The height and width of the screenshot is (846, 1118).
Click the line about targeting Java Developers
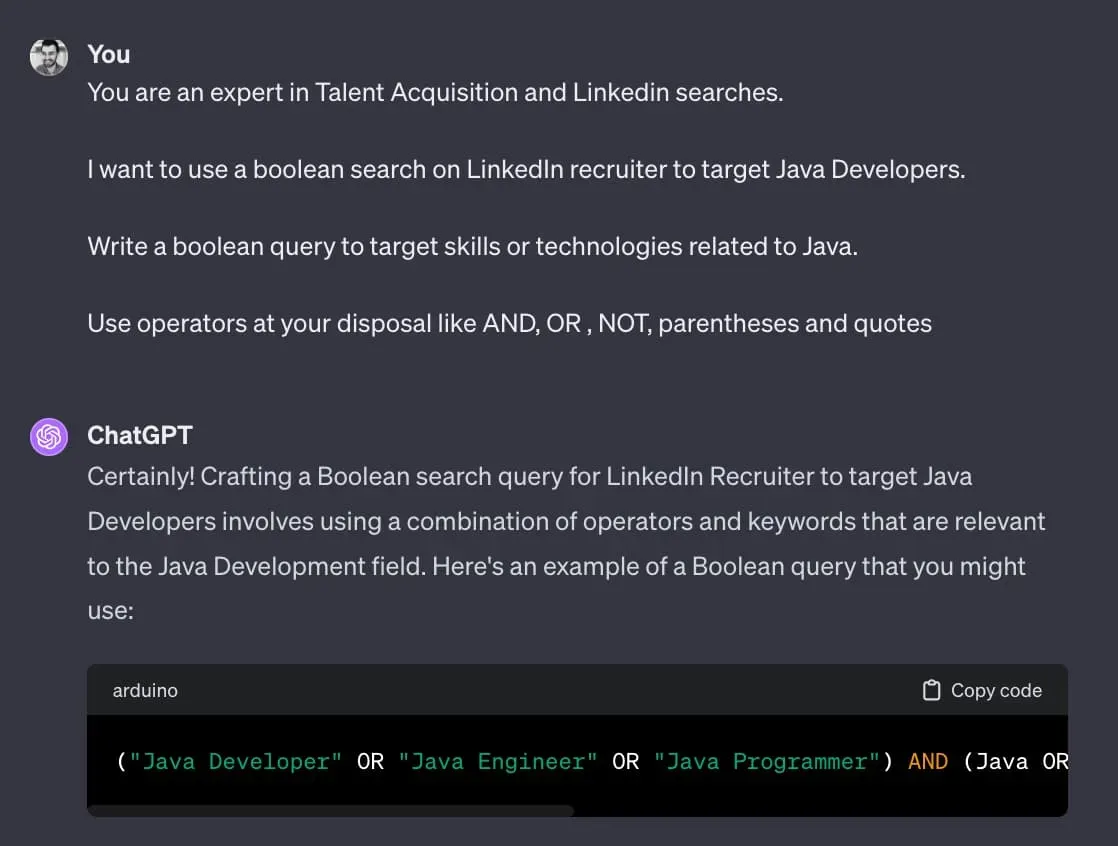point(526,170)
